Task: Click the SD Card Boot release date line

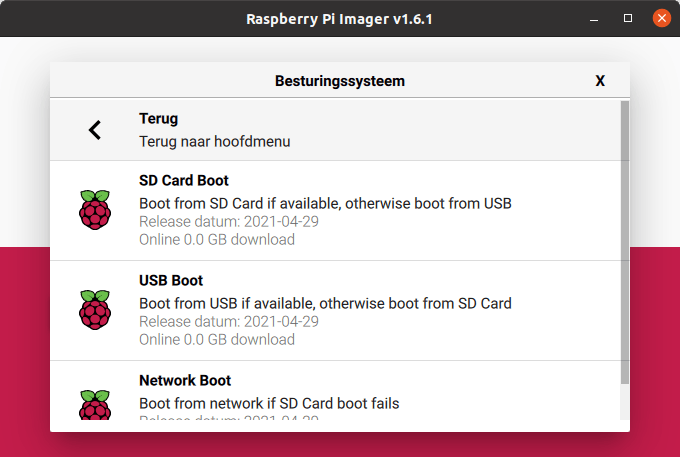Action: pyautogui.click(x=229, y=221)
